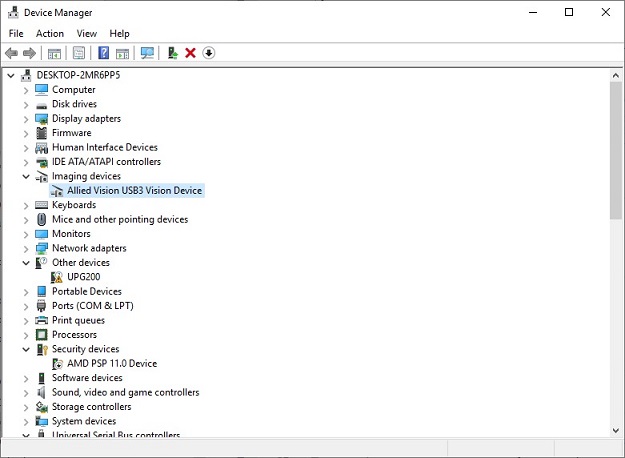625x458 pixels.
Task: Expand the Display adapters category
Action: (x=26, y=118)
